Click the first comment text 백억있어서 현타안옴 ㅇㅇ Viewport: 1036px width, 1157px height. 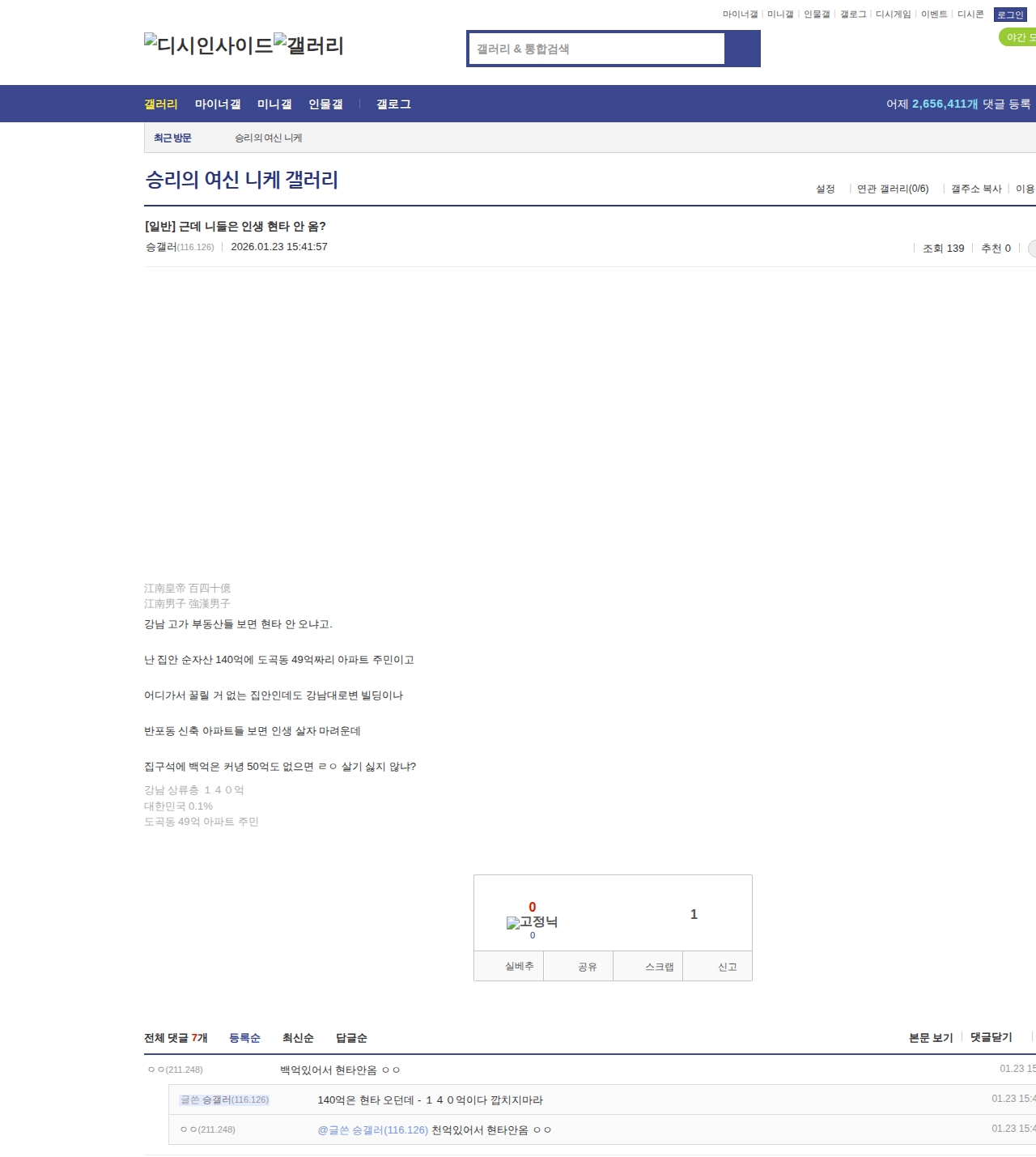[x=340, y=1070]
